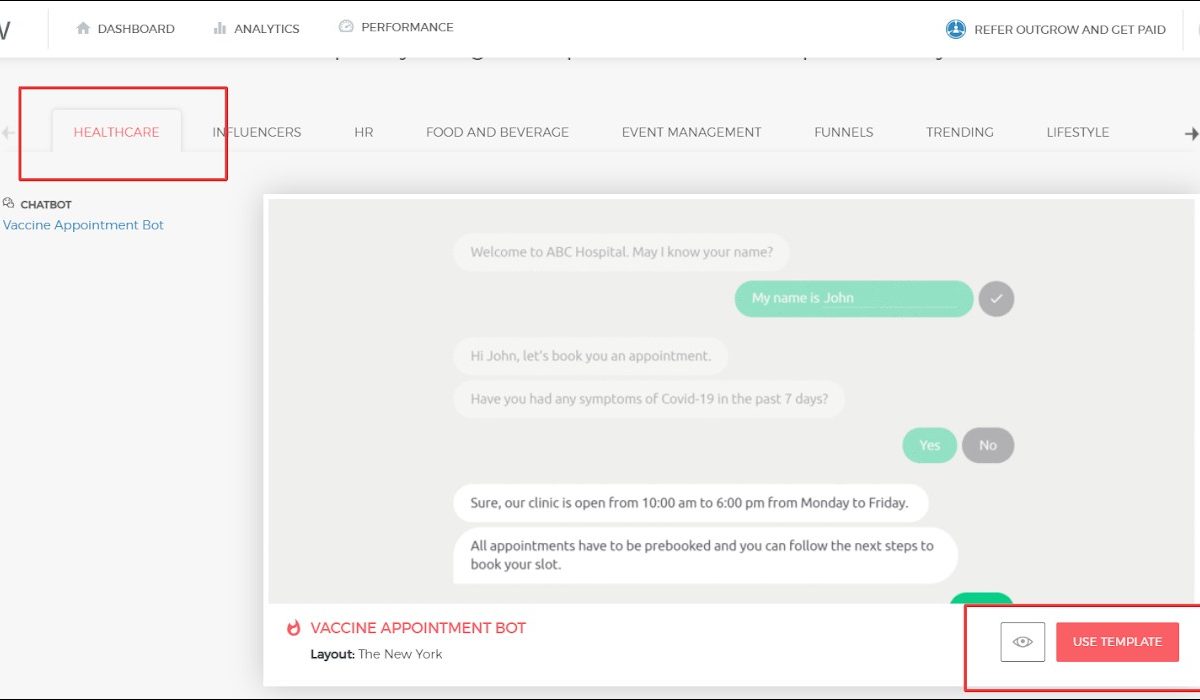The image size is (1200, 700).
Task: Select the gray No chat option
Action: [988, 445]
